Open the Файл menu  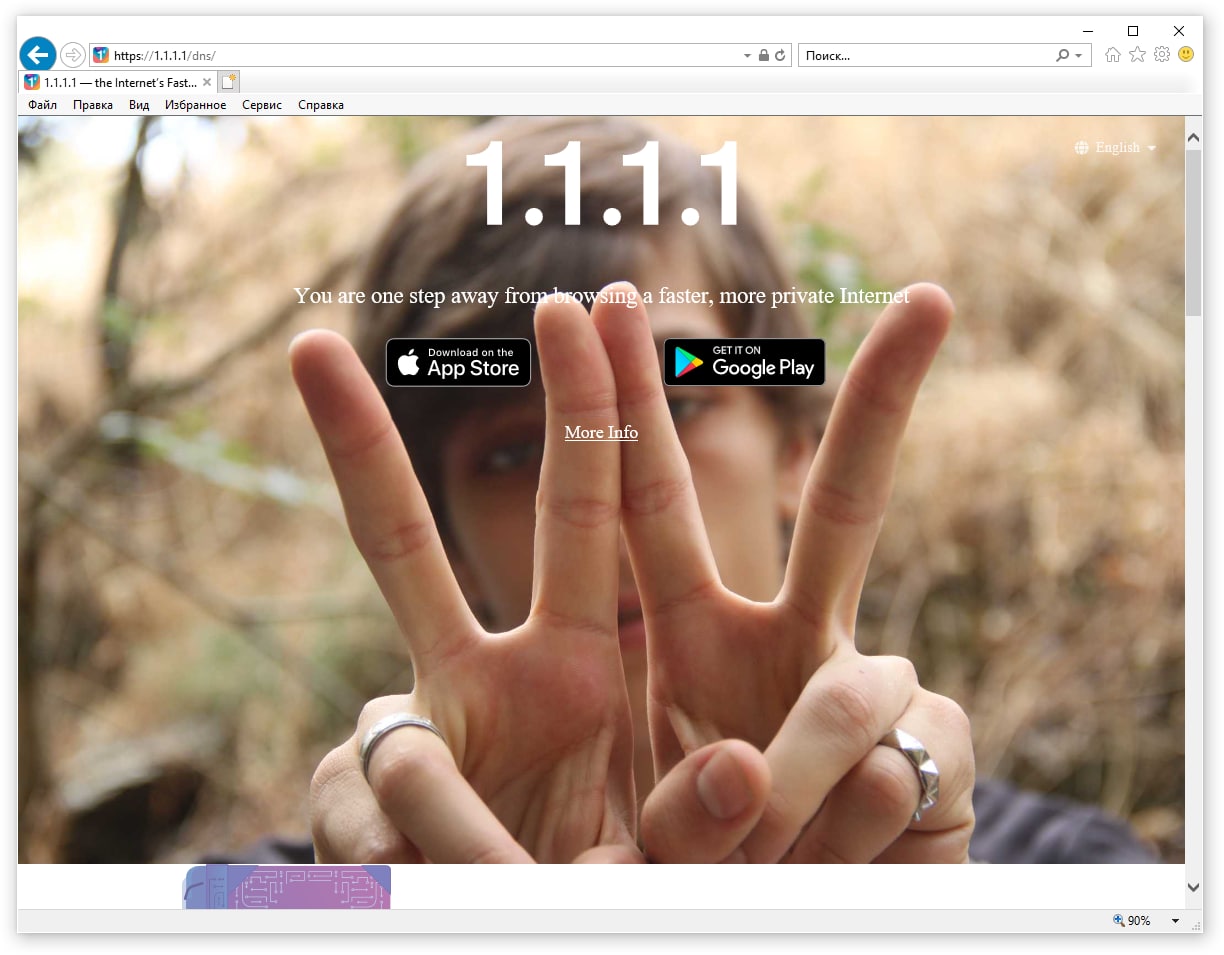(x=42, y=105)
